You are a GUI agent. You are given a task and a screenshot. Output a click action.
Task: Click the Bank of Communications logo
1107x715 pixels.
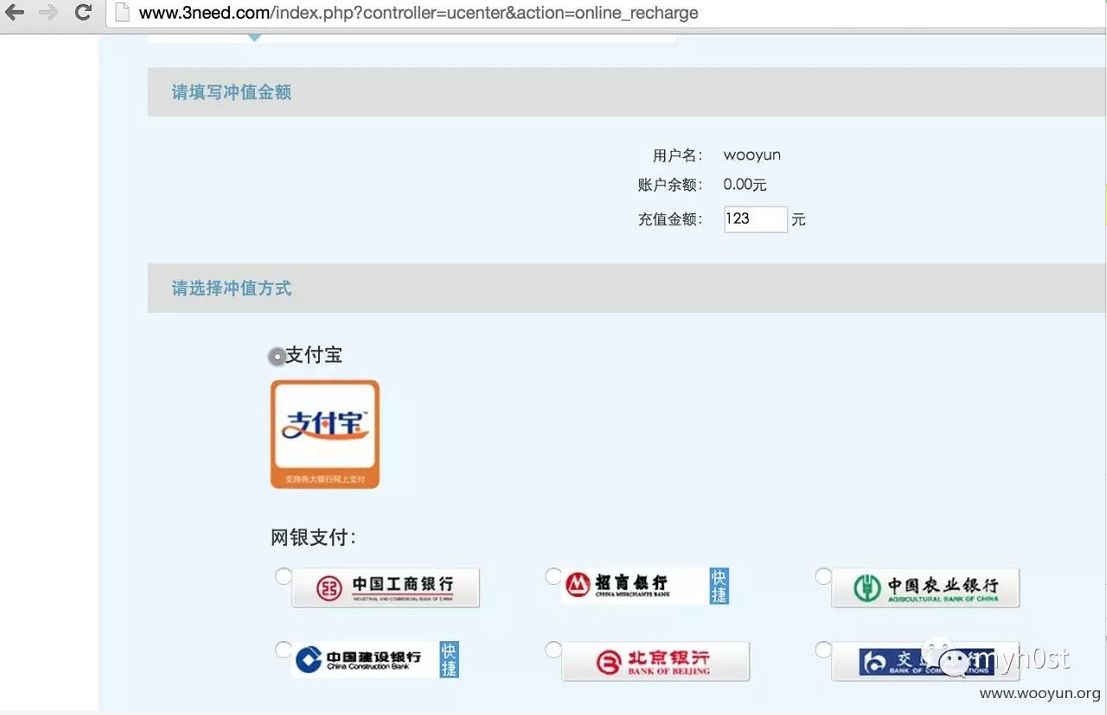[924, 660]
